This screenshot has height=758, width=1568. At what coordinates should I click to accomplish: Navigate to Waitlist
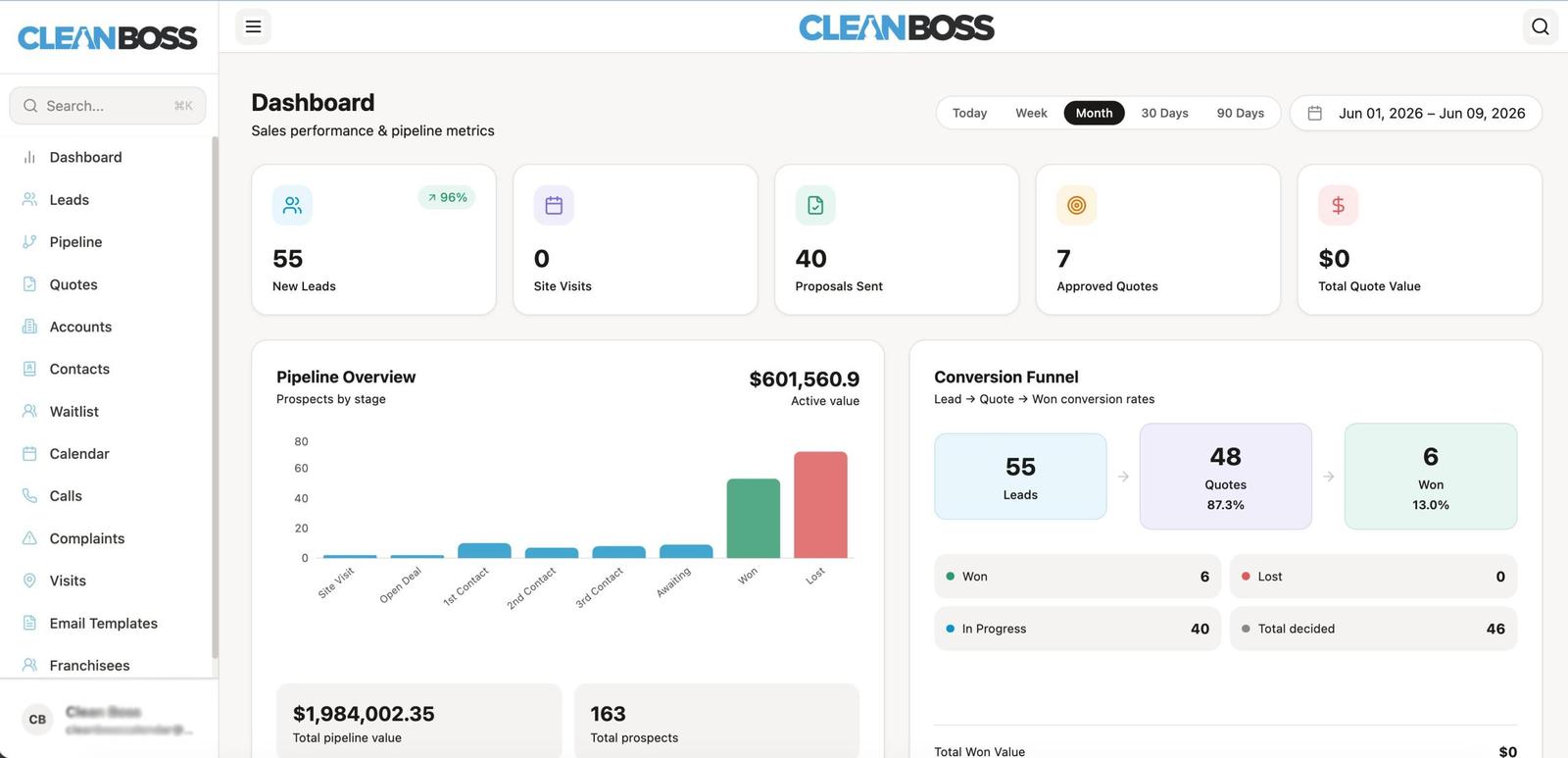108,411
